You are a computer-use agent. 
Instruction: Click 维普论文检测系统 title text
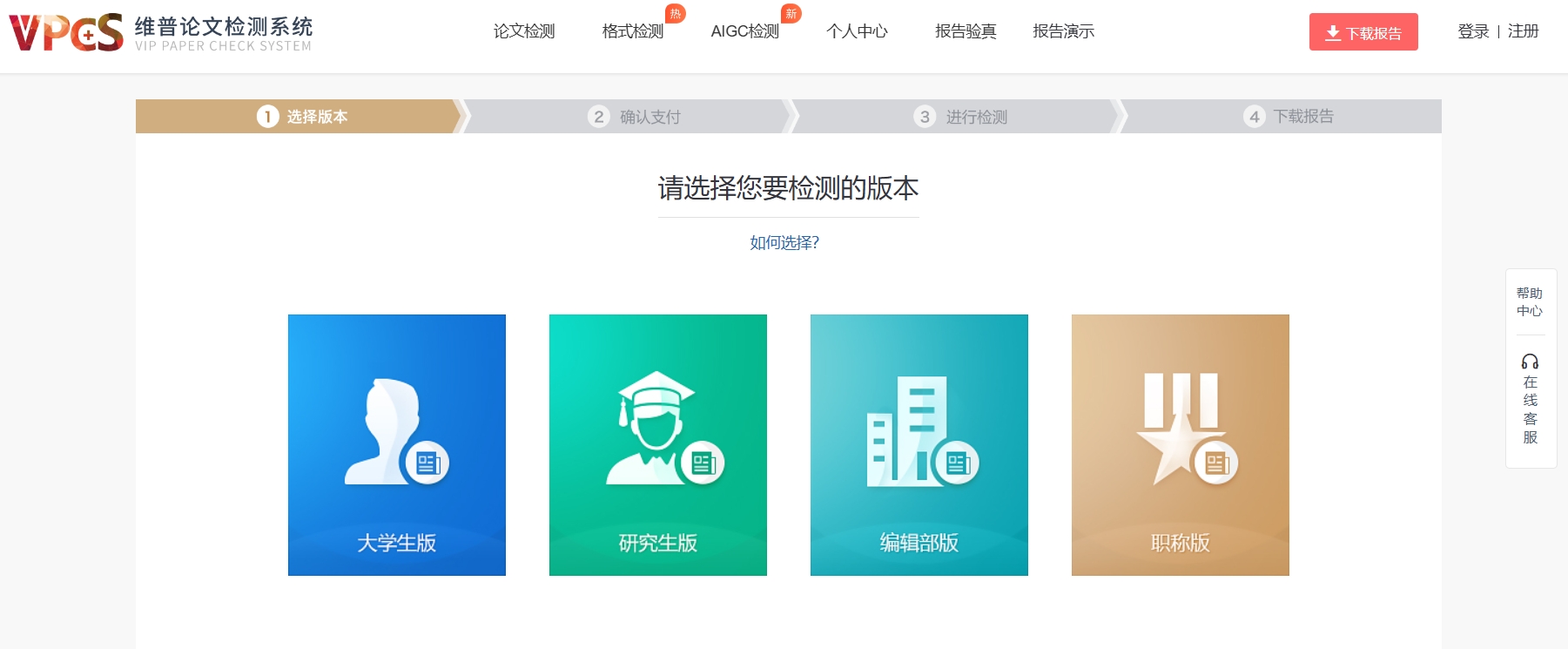coord(224,26)
